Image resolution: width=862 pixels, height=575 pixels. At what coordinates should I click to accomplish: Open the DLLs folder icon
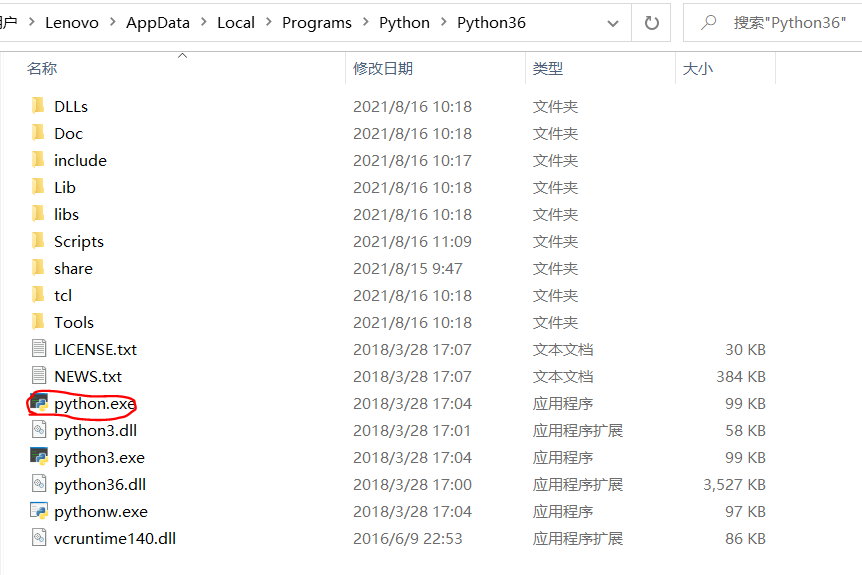38,105
